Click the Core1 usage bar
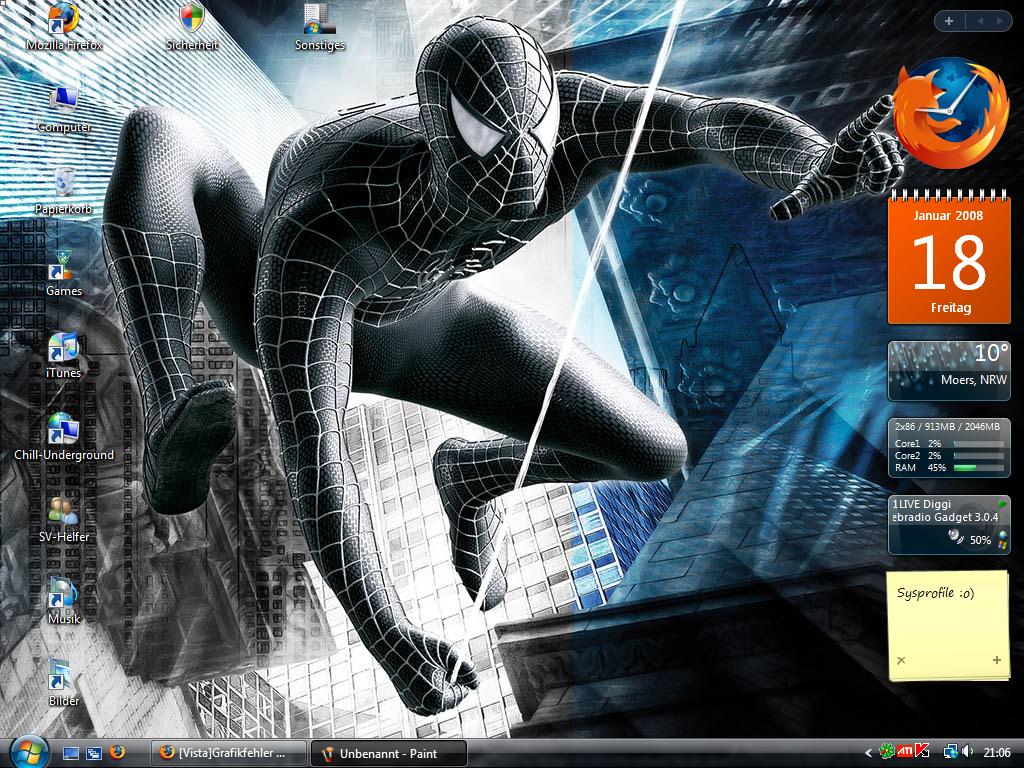1024x768 pixels. [x=978, y=443]
